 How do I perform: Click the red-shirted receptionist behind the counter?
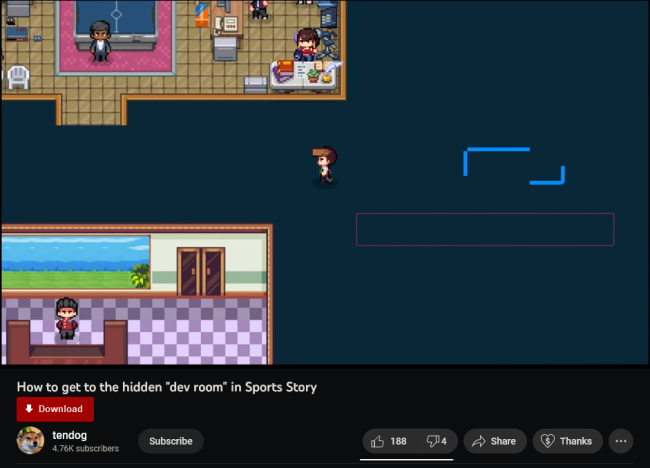tap(66, 318)
